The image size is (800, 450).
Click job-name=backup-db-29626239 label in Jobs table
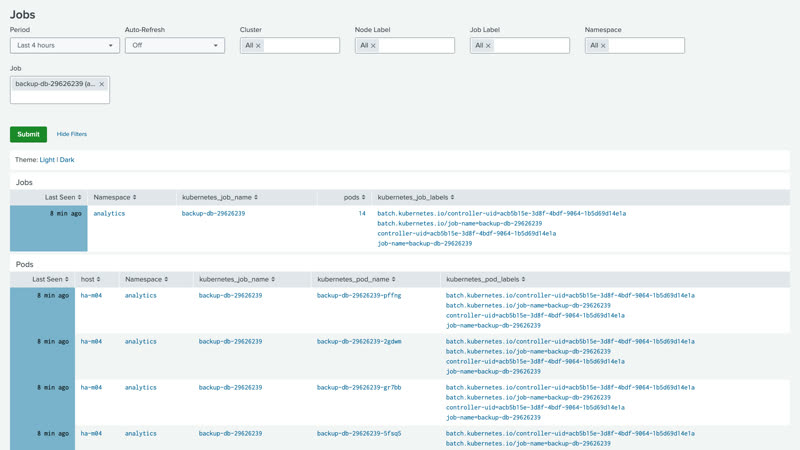click(x=424, y=244)
